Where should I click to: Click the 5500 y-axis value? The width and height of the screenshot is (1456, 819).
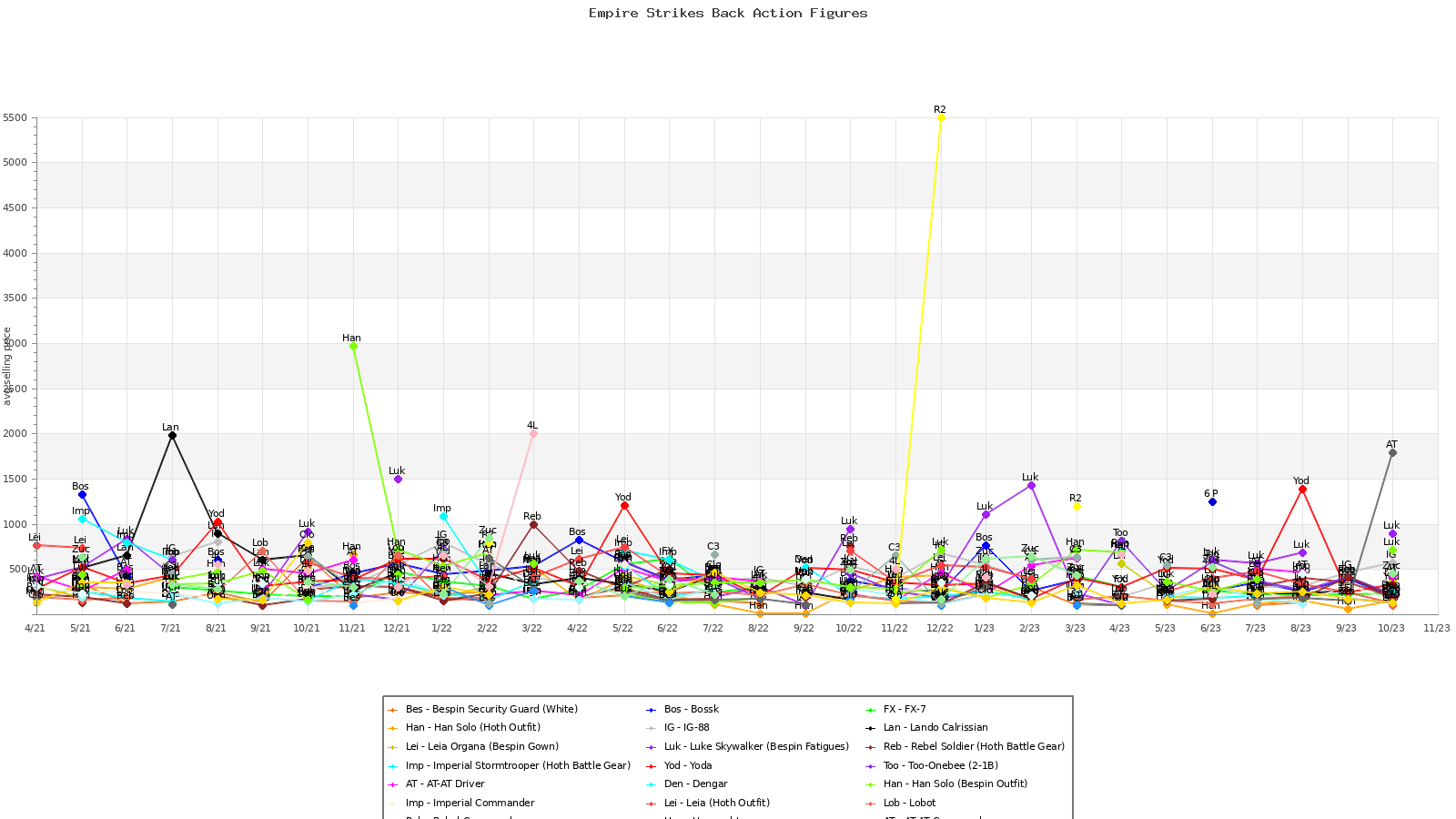click(15, 117)
